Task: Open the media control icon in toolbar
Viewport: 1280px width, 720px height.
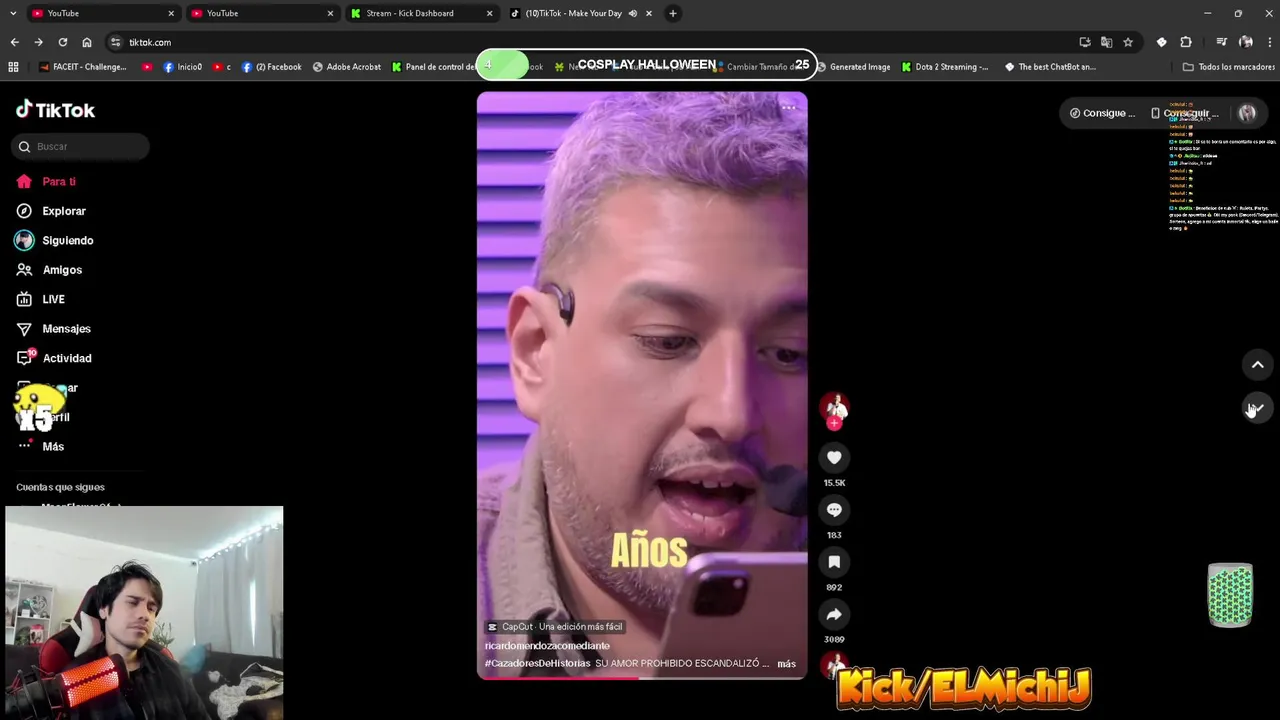Action: [x=1221, y=42]
